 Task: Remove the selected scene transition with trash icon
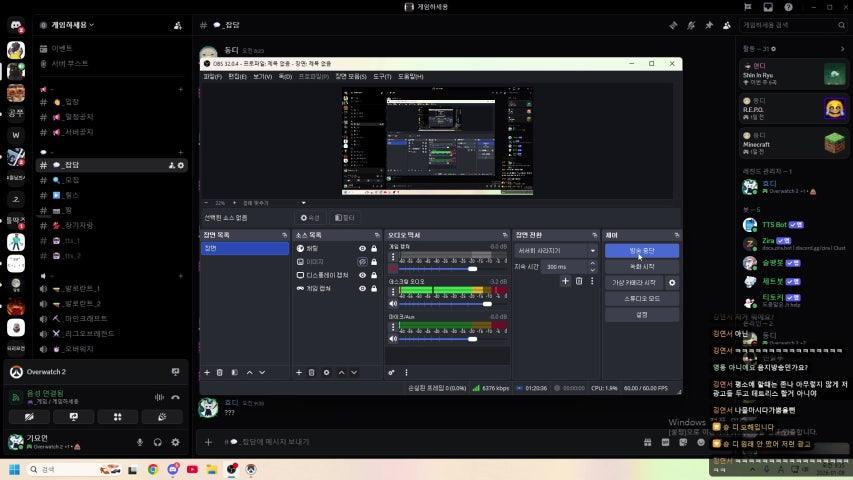click(x=579, y=281)
